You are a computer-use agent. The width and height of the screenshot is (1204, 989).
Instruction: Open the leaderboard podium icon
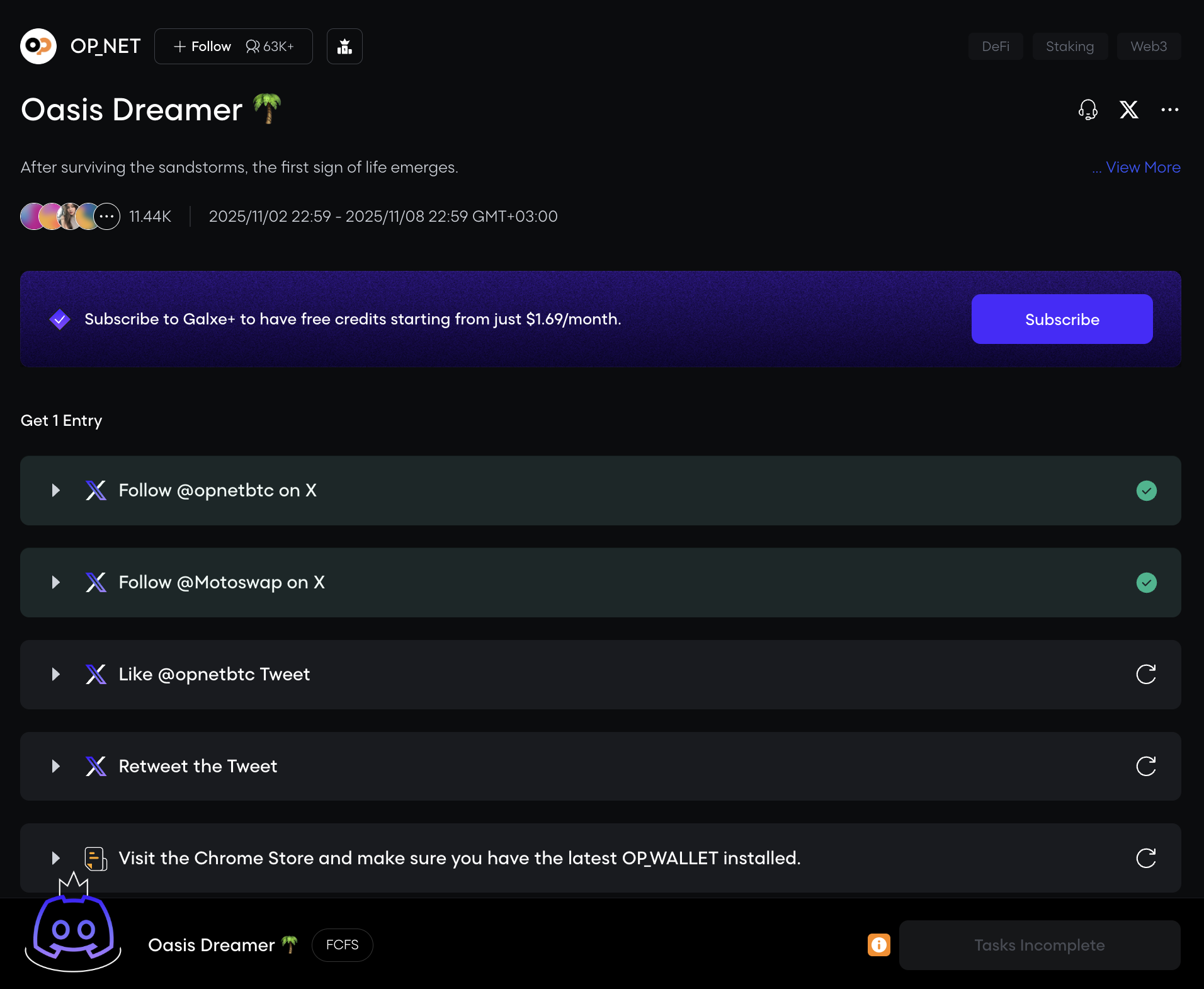344,46
